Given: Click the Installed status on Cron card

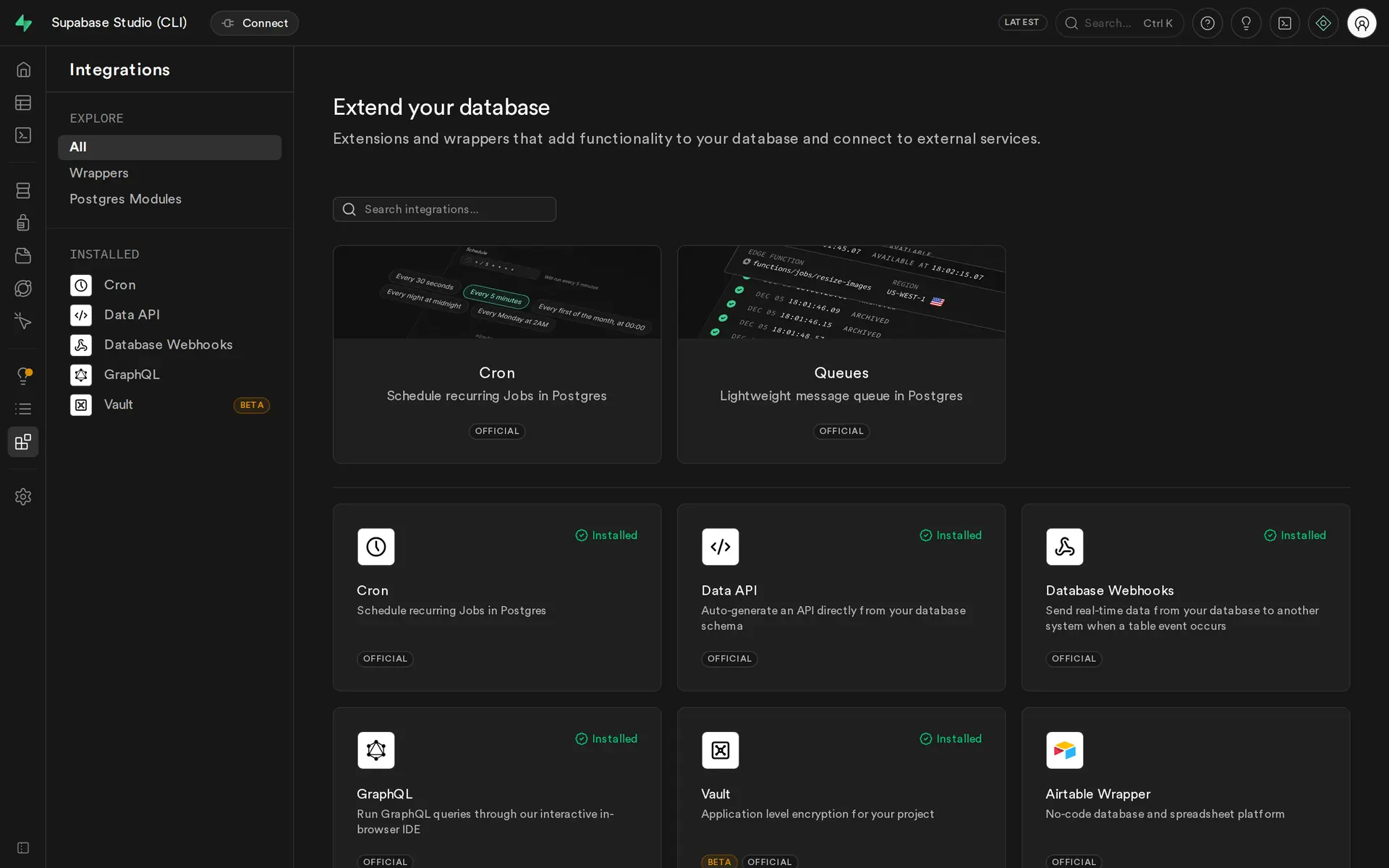Looking at the screenshot, I should [606, 535].
